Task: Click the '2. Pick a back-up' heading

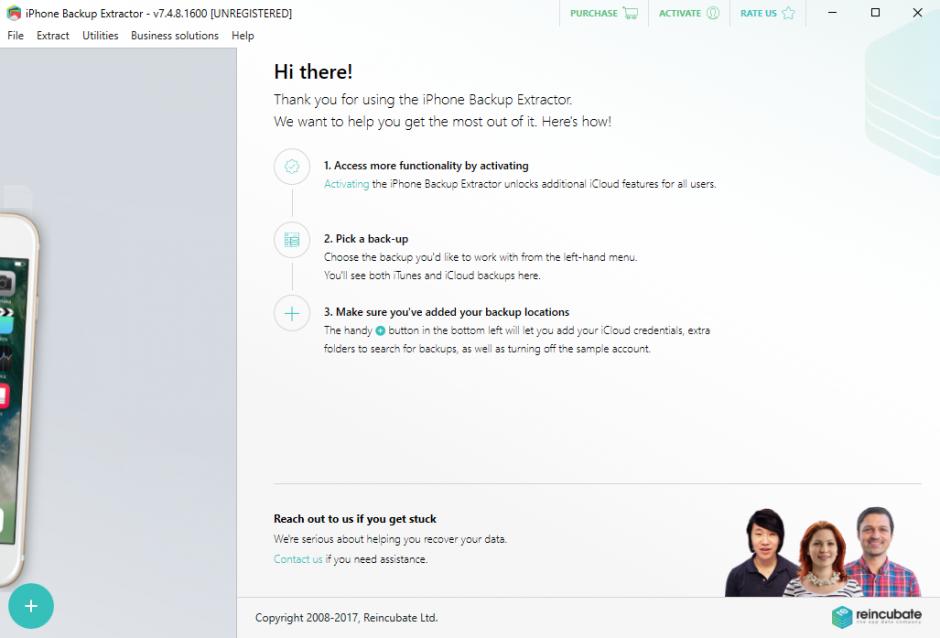Action: [x=366, y=239]
